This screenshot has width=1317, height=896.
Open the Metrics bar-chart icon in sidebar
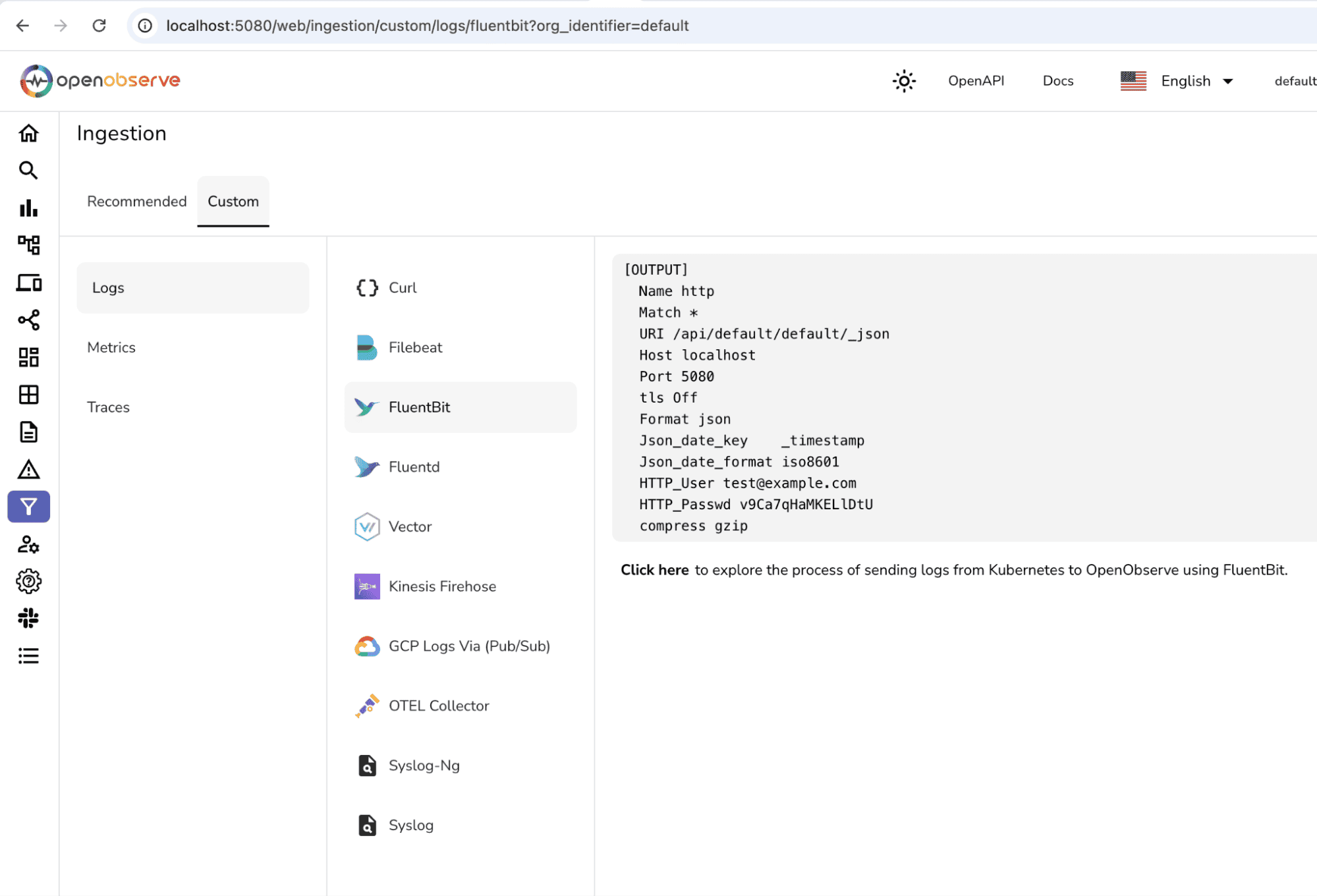[28, 208]
